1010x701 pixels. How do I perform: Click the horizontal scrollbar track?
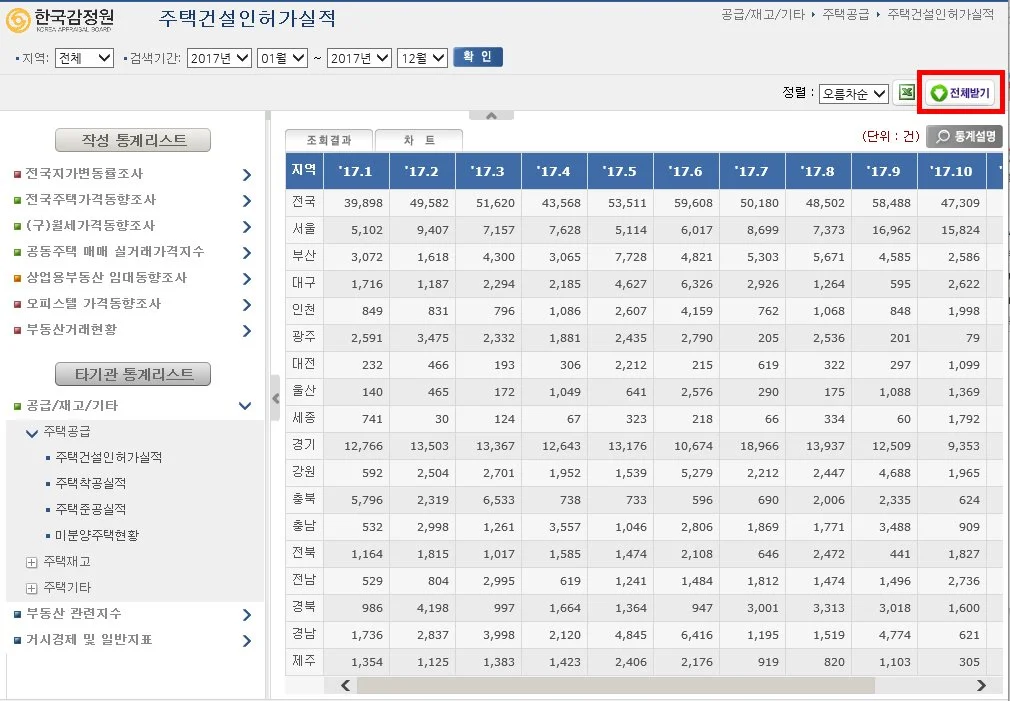[660, 686]
